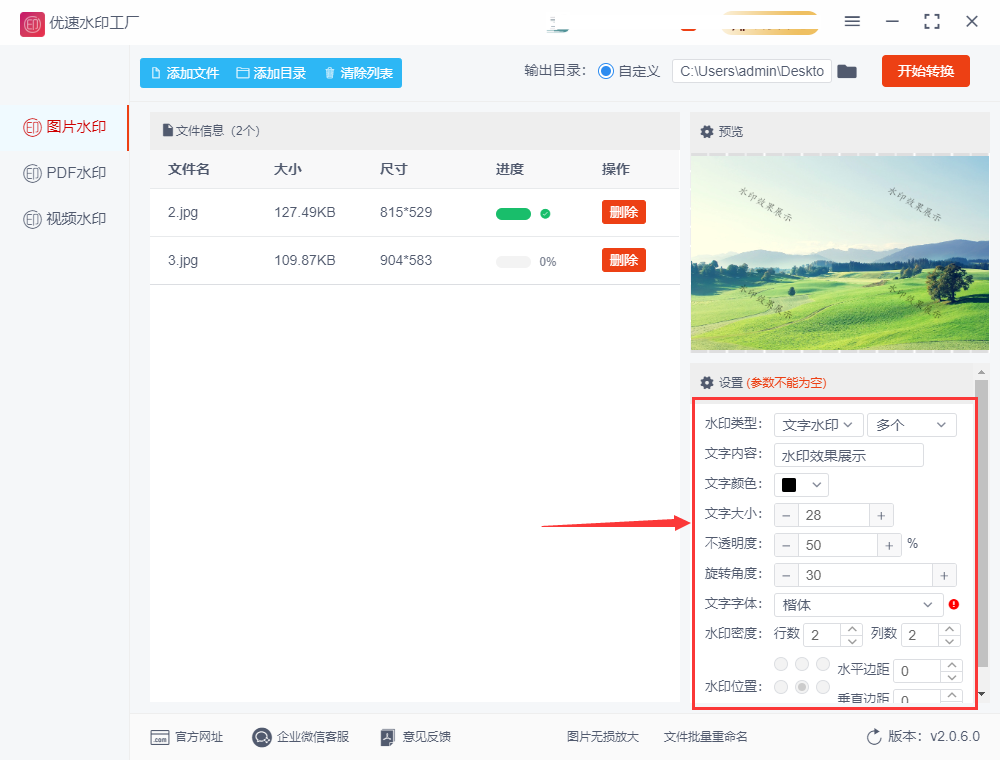This screenshot has height=760, width=1000.
Task: Open the 官方网址 link
Action: 199,737
